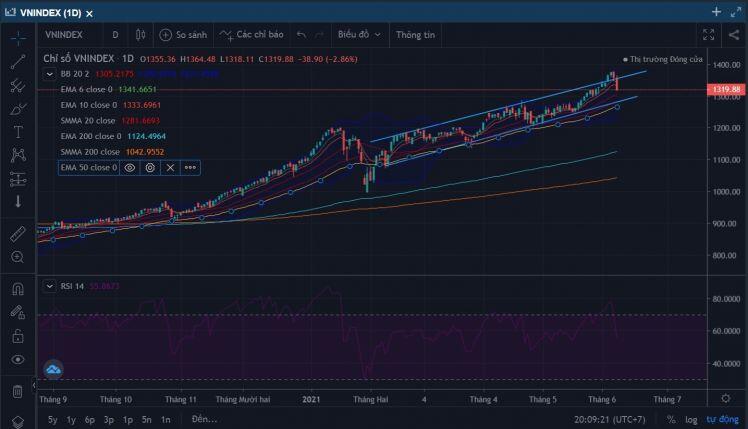Set range to 5y
Image resolution: width=748 pixels, height=429 pixels.
[52, 419]
